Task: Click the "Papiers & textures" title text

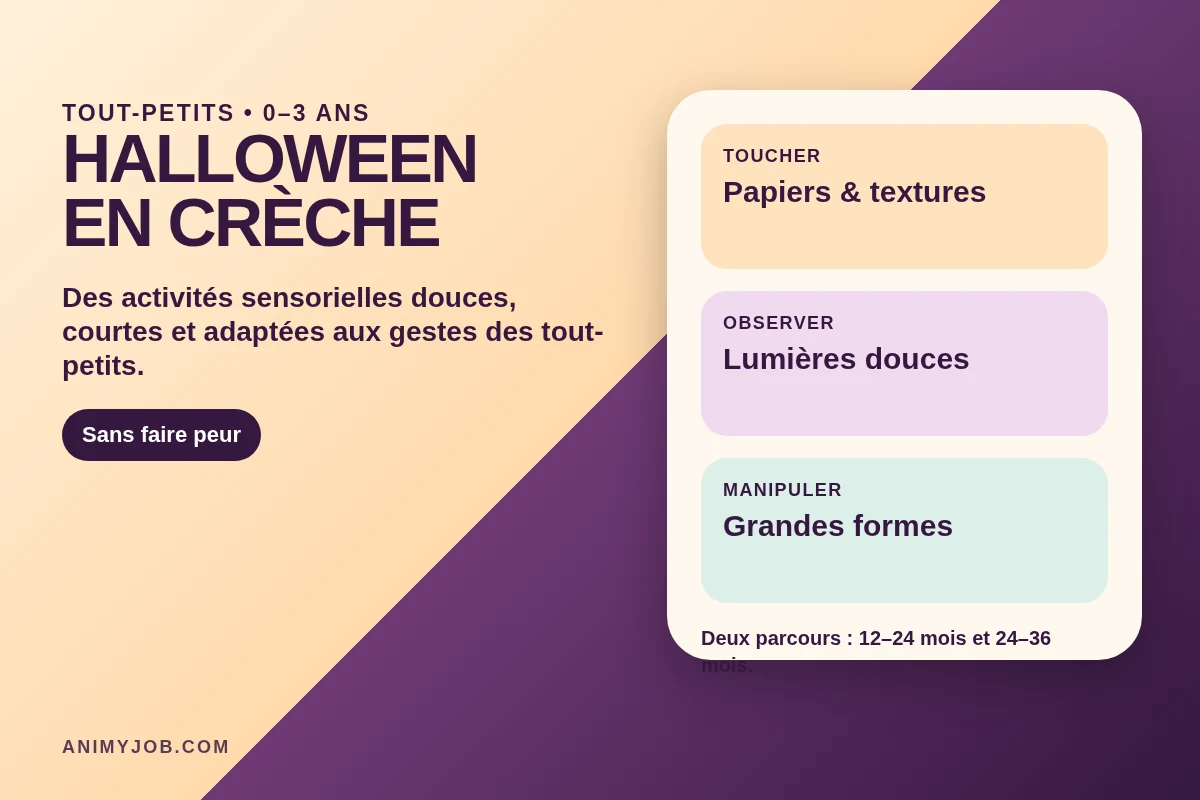Action: (x=855, y=192)
